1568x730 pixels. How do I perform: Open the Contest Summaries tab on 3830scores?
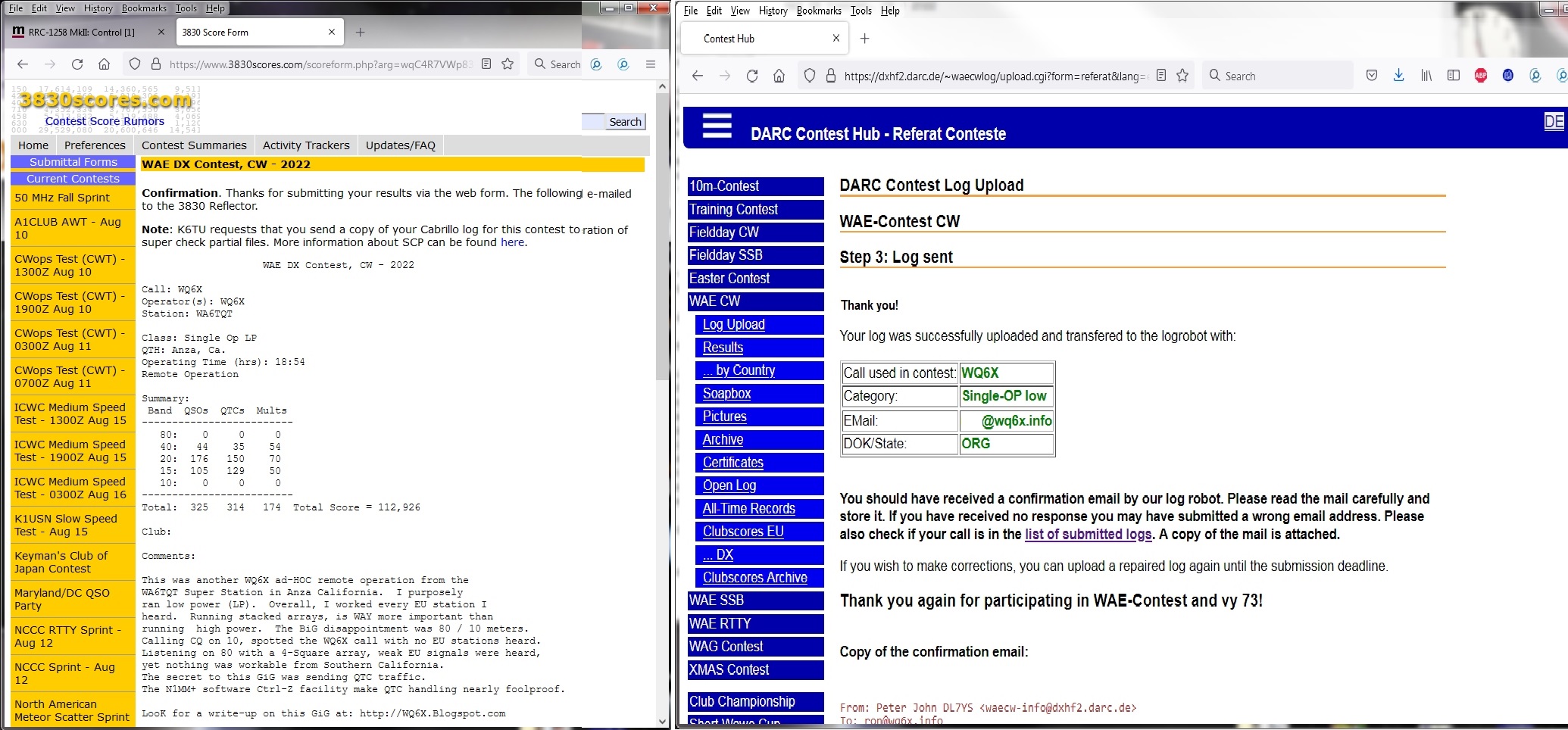[194, 145]
